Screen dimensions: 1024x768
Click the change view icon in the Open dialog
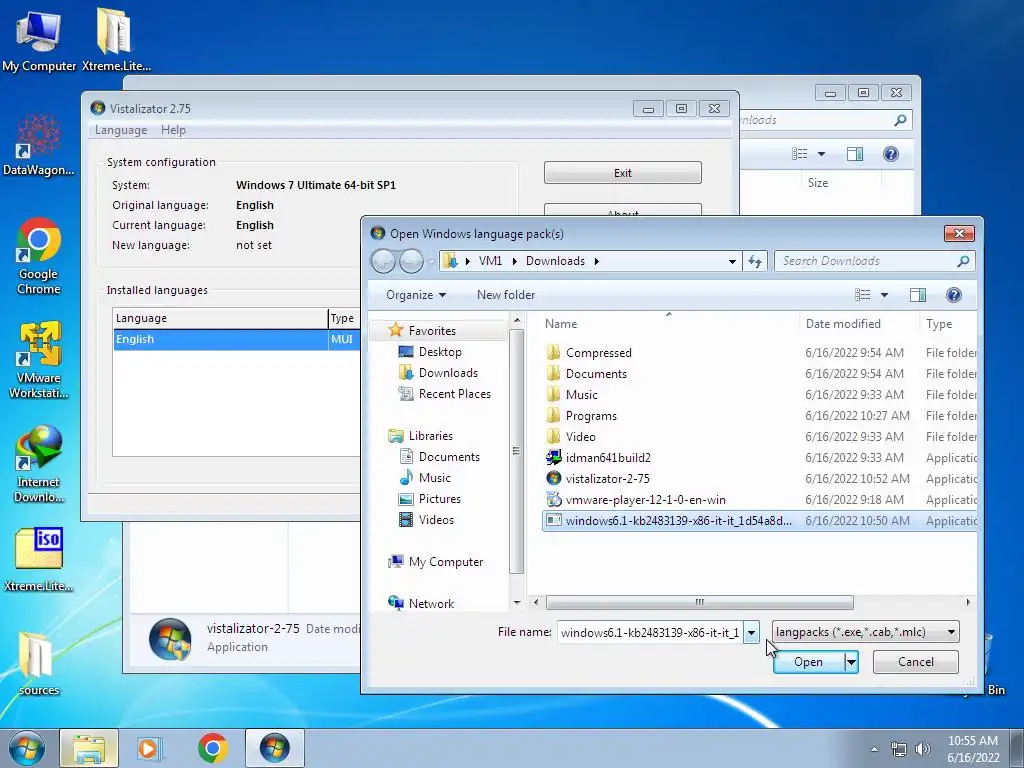pos(863,295)
